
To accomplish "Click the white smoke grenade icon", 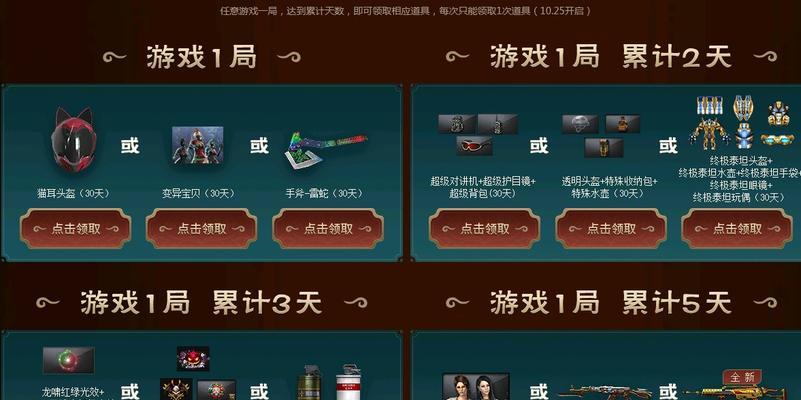I will pyautogui.click(x=348, y=382).
